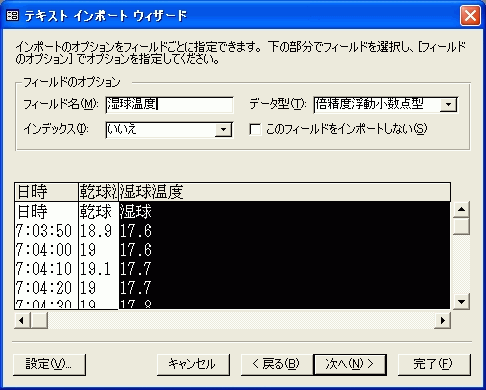Screen dimensions: 486x390
Task: Close the テキスト インポート ウィザード window
Action: 470,15
